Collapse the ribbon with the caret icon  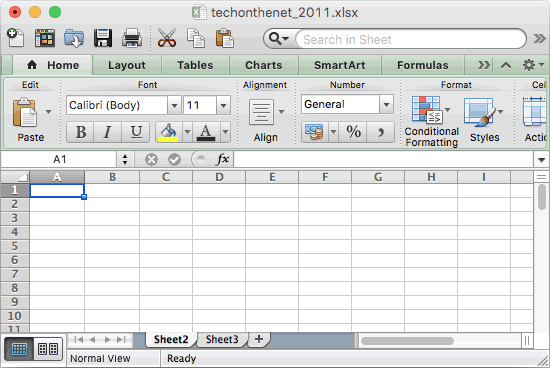point(505,65)
